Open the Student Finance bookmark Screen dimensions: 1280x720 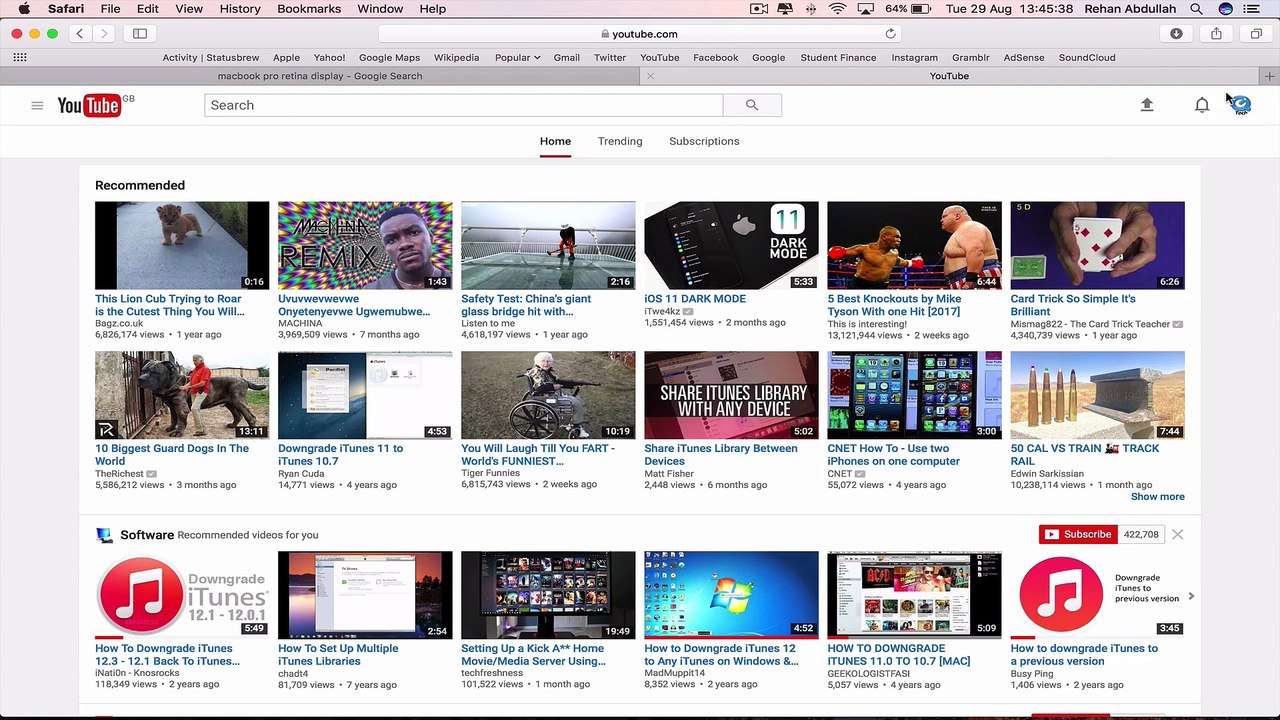(838, 58)
